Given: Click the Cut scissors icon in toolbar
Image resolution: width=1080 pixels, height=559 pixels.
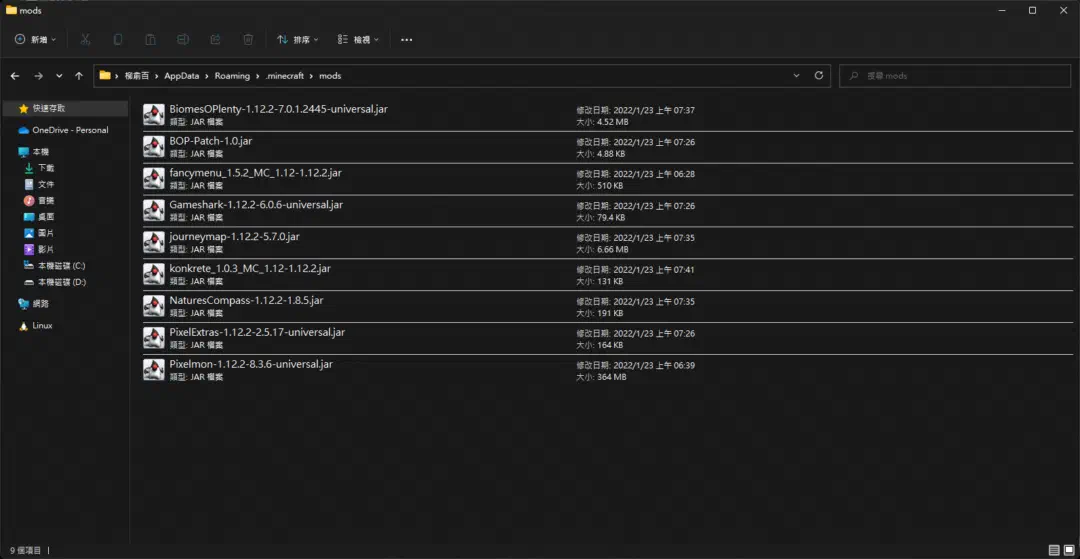Looking at the screenshot, I should coord(85,40).
